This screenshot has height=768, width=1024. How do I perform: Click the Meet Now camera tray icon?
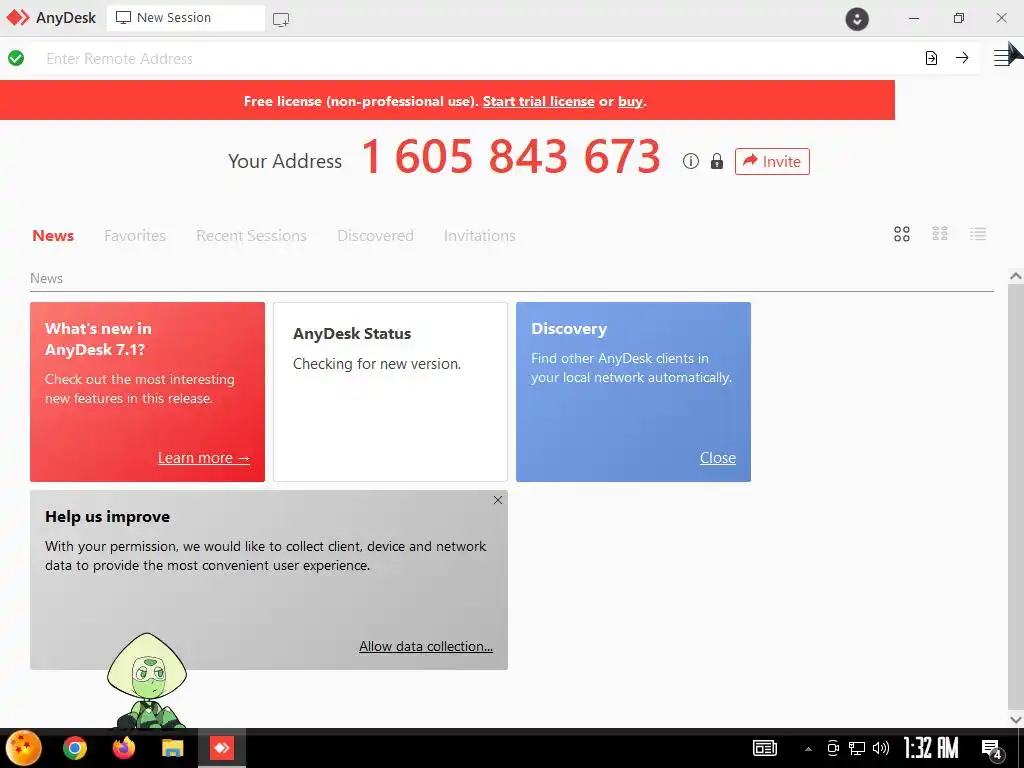833,748
